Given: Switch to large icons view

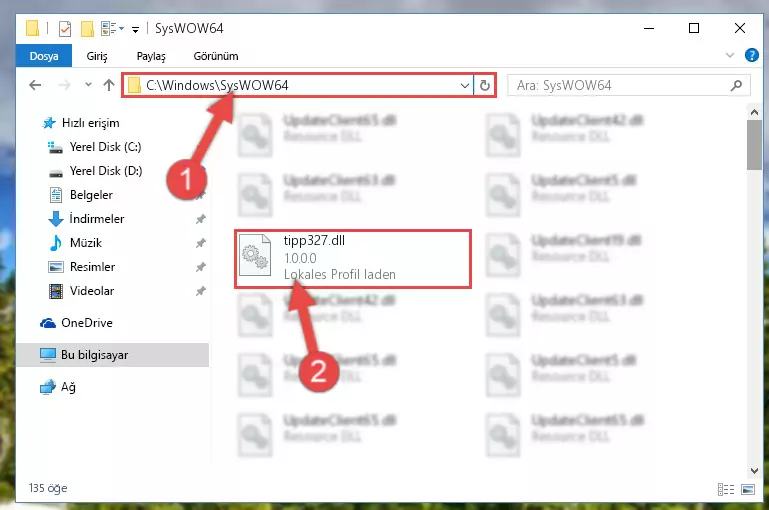Looking at the screenshot, I should pos(748,489).
